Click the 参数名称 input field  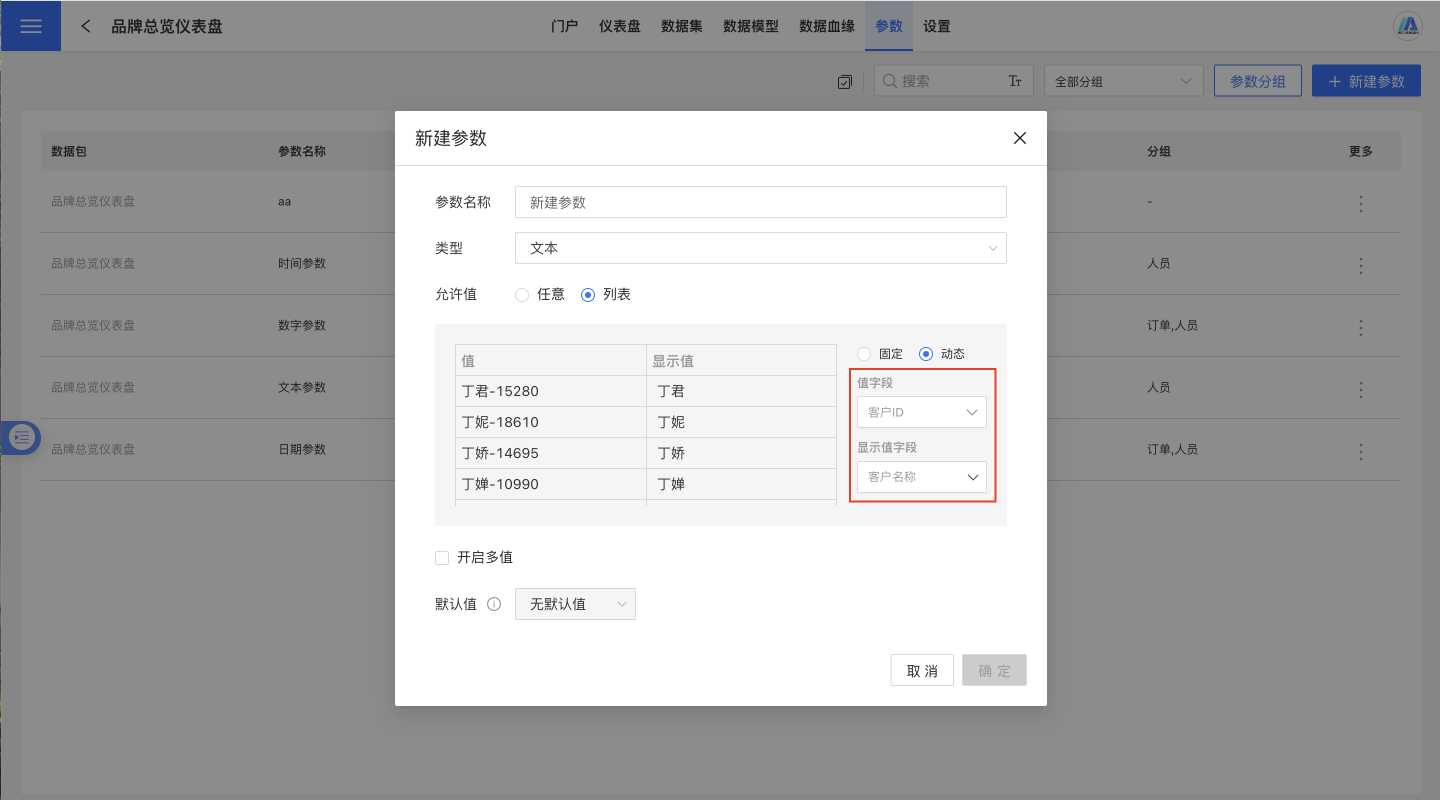pyautogui.click(x=760, y=202)
